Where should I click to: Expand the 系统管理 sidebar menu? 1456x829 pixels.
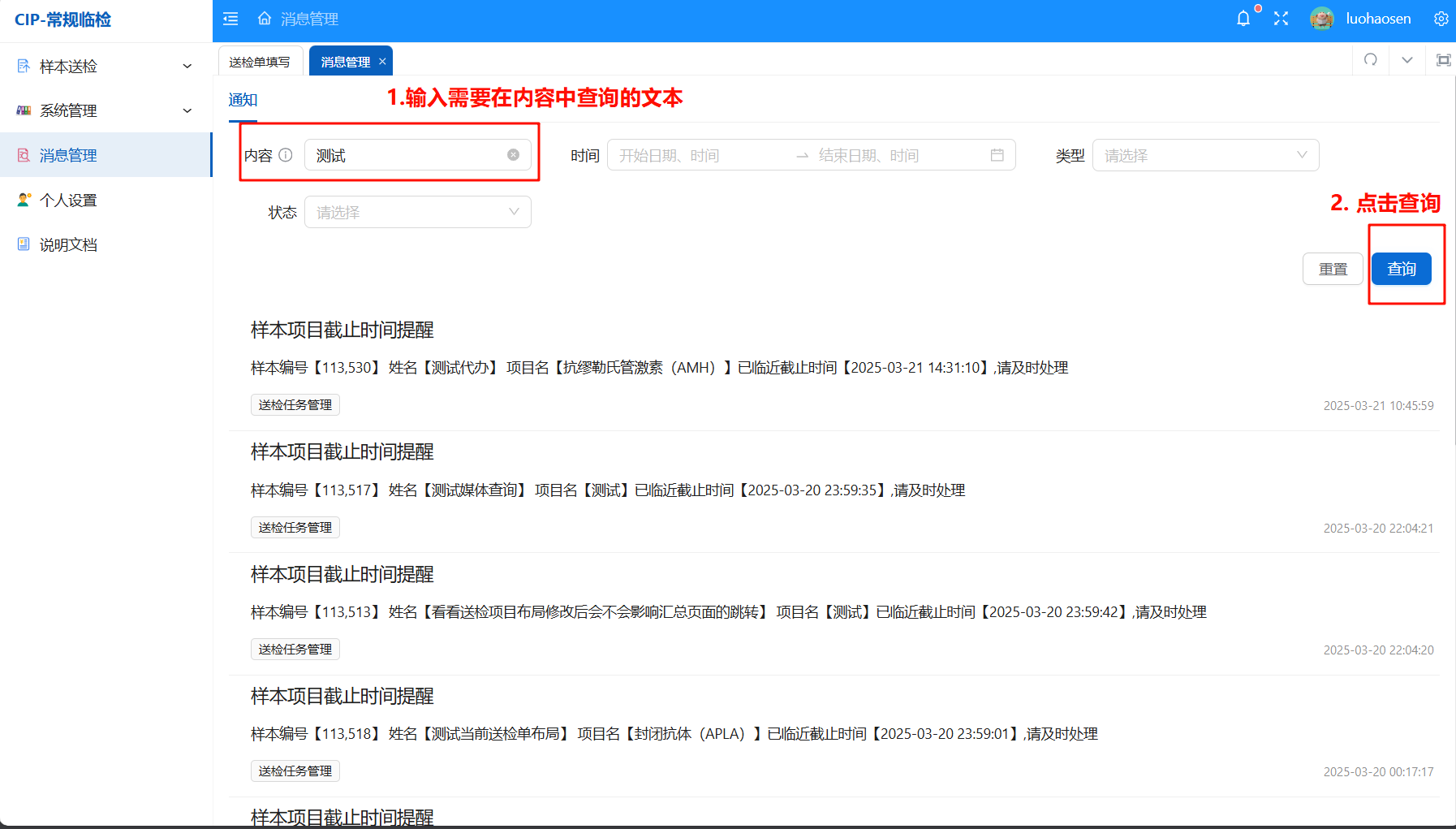pos(106,111)
